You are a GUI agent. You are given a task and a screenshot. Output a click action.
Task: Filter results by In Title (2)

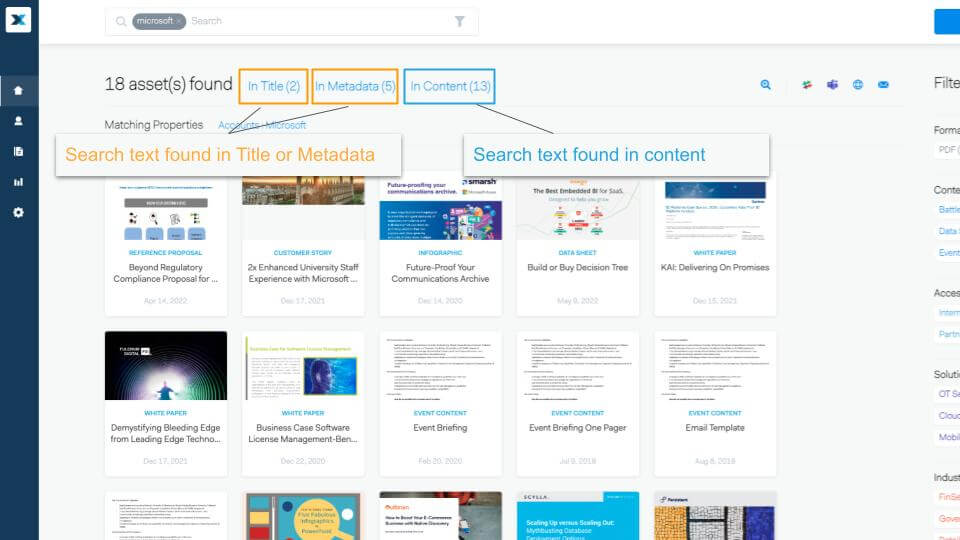(x=274, y=87)
